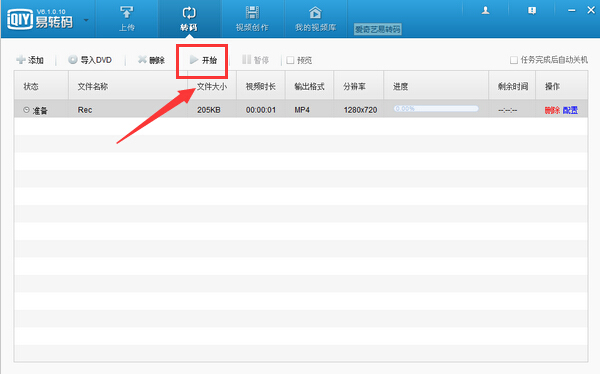Click the blue 配置 link in the Rec row
Image resolution: width=600 pixels, height=374 pixels.
(571, 110)
